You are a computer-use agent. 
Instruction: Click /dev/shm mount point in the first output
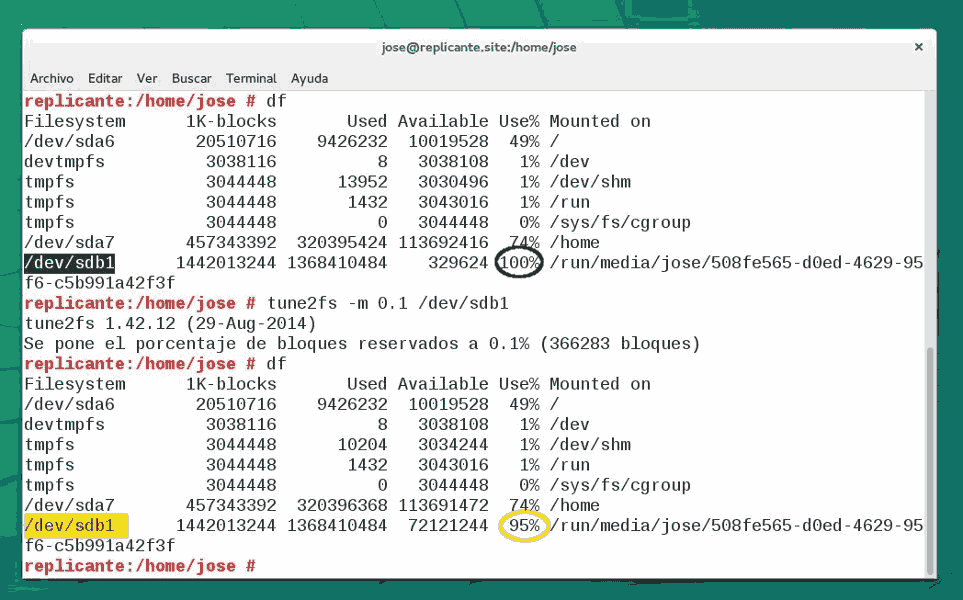tap(590, 182)
